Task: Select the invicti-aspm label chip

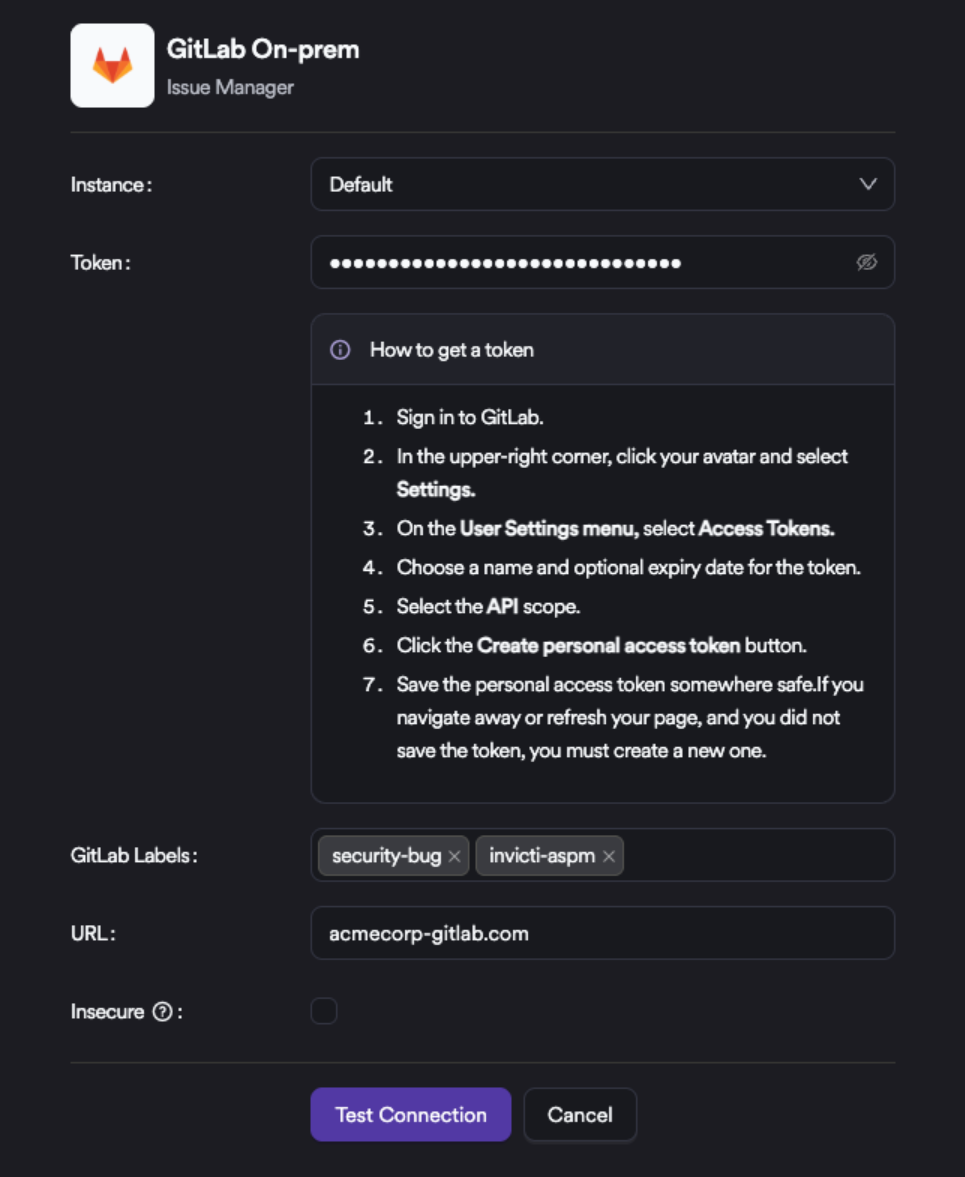Action: (x=542, y=856)
